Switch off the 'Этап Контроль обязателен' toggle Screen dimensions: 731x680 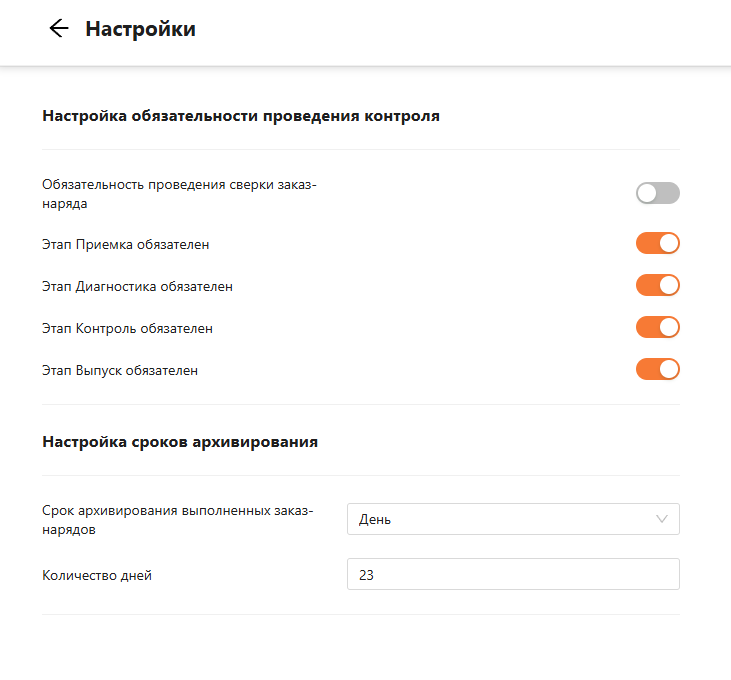[657, 327]
